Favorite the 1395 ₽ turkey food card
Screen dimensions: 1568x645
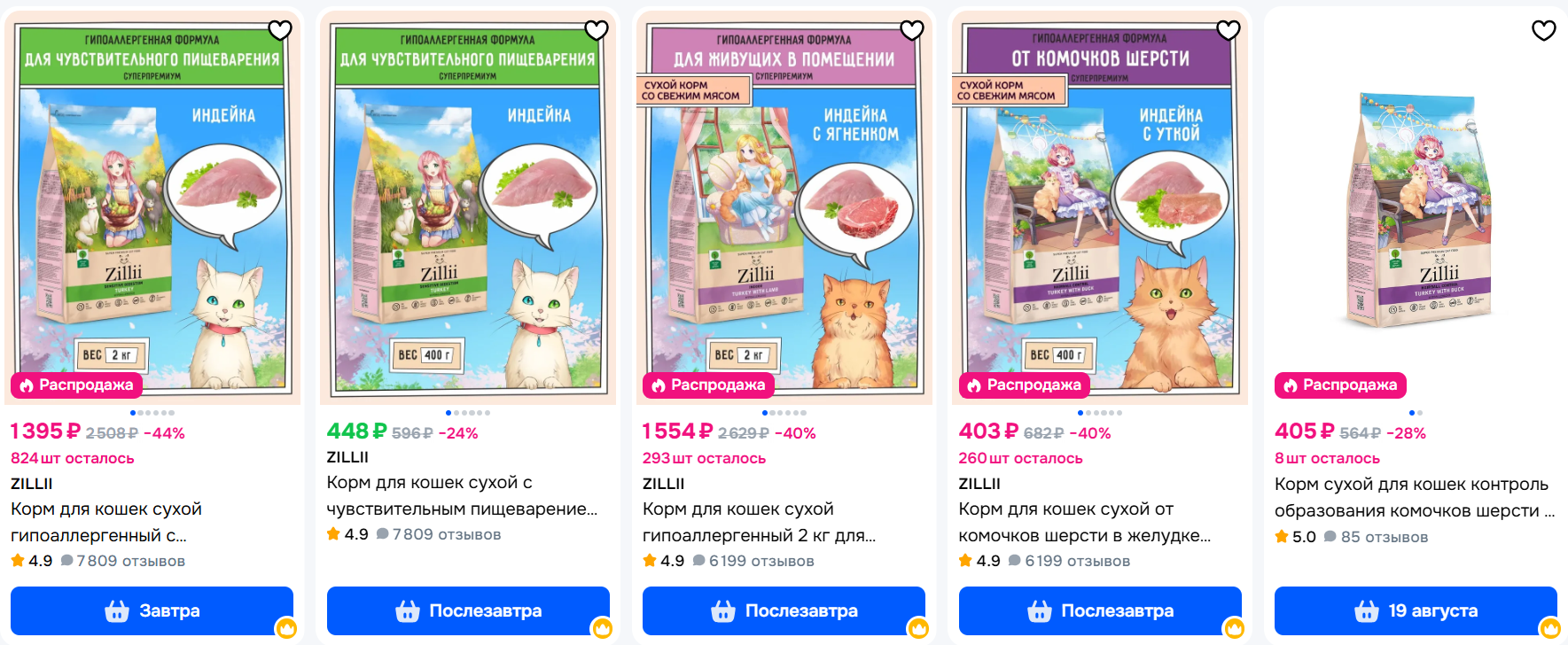point(280,30)
